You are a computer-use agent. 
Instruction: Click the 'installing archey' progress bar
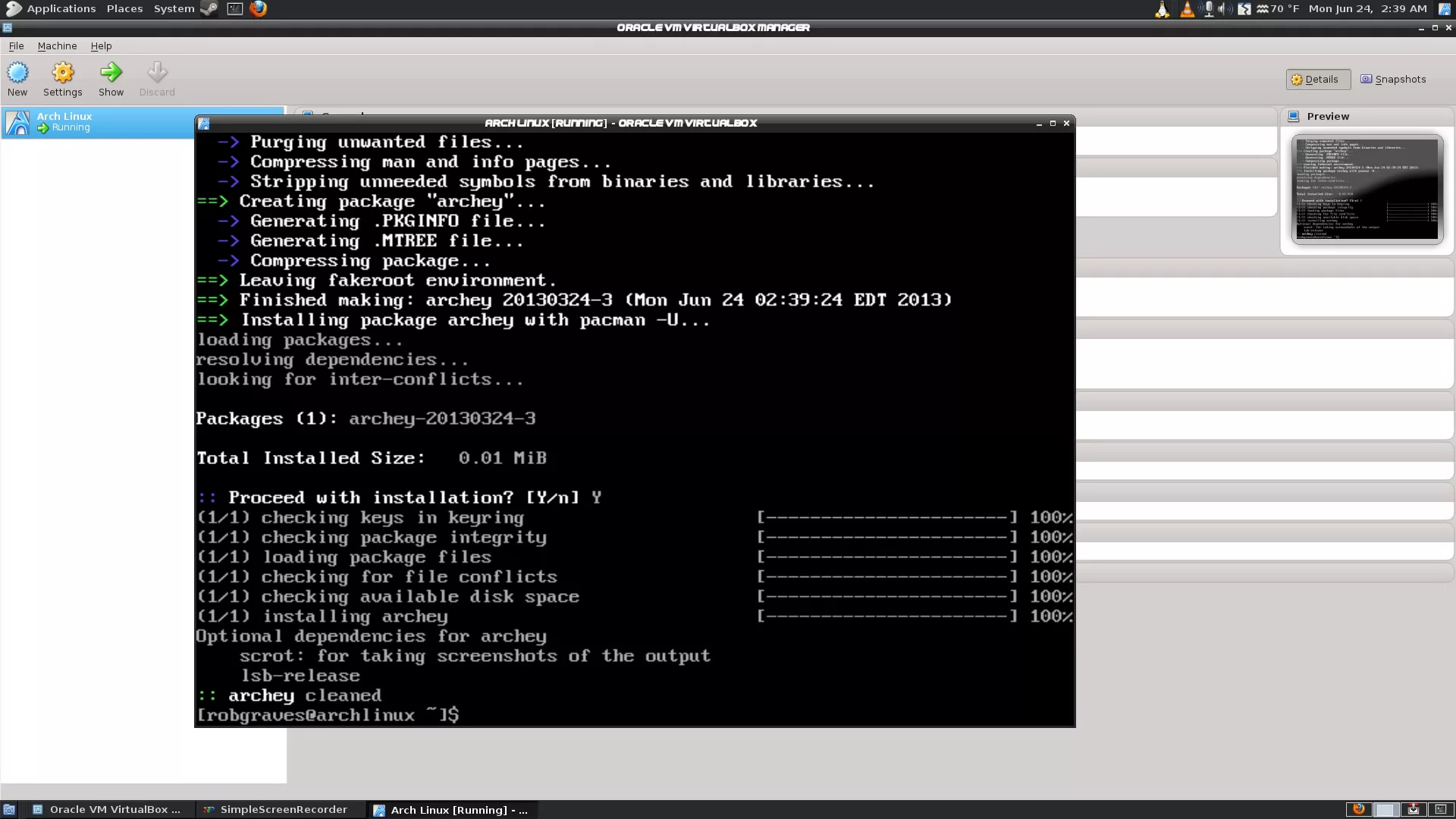pos(886,617)
